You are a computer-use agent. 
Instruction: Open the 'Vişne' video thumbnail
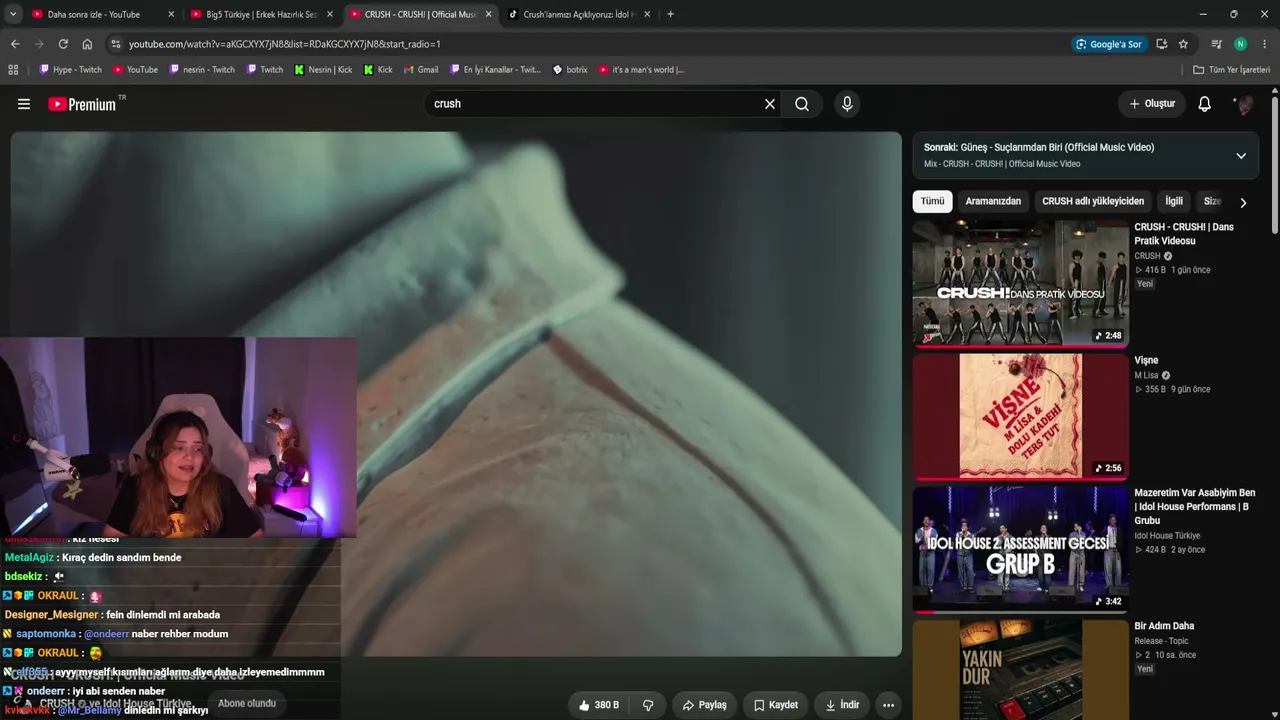pos(1020,416)
